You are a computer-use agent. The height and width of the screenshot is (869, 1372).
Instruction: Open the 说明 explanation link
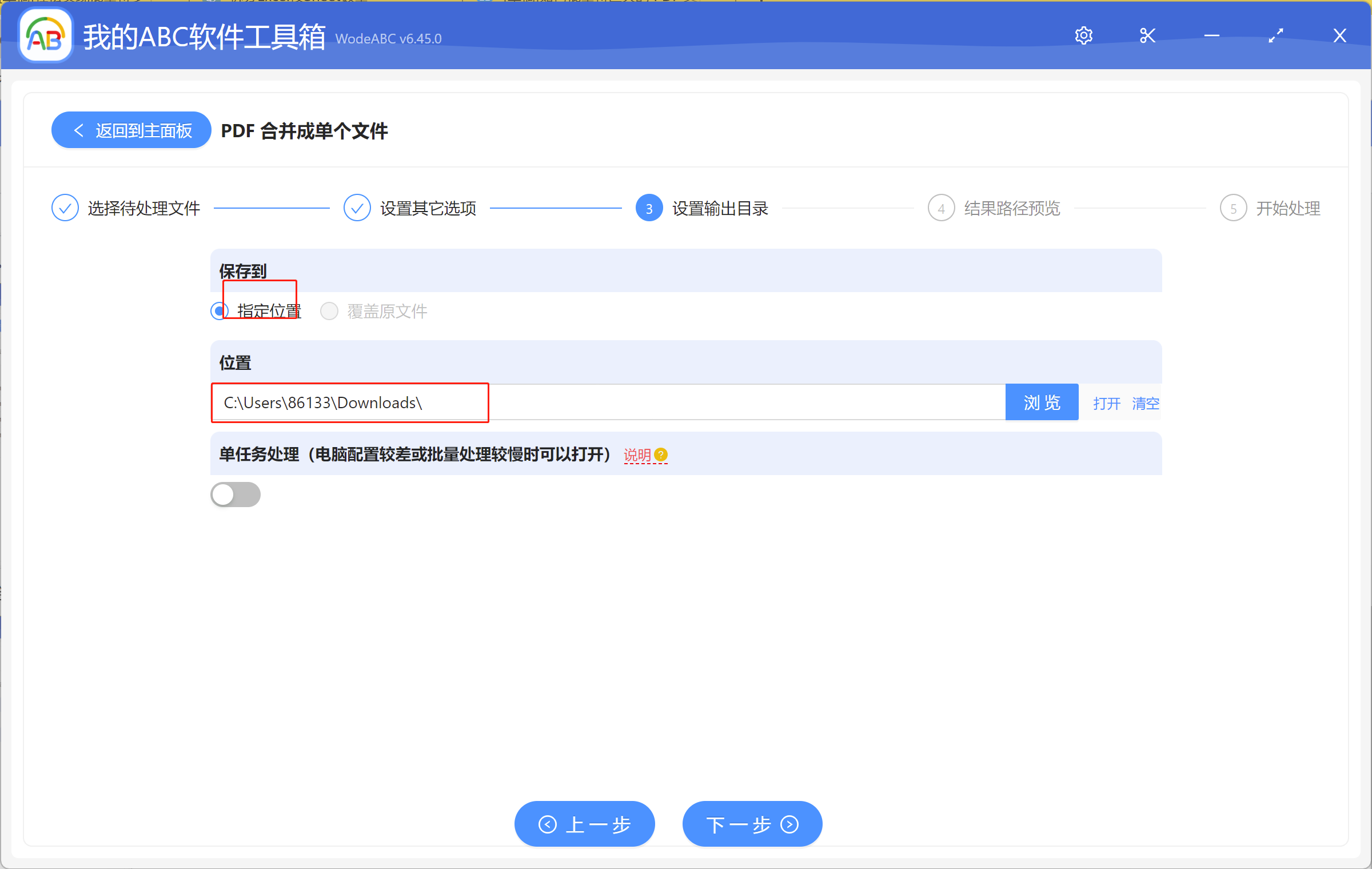click(x=636, y=455)
